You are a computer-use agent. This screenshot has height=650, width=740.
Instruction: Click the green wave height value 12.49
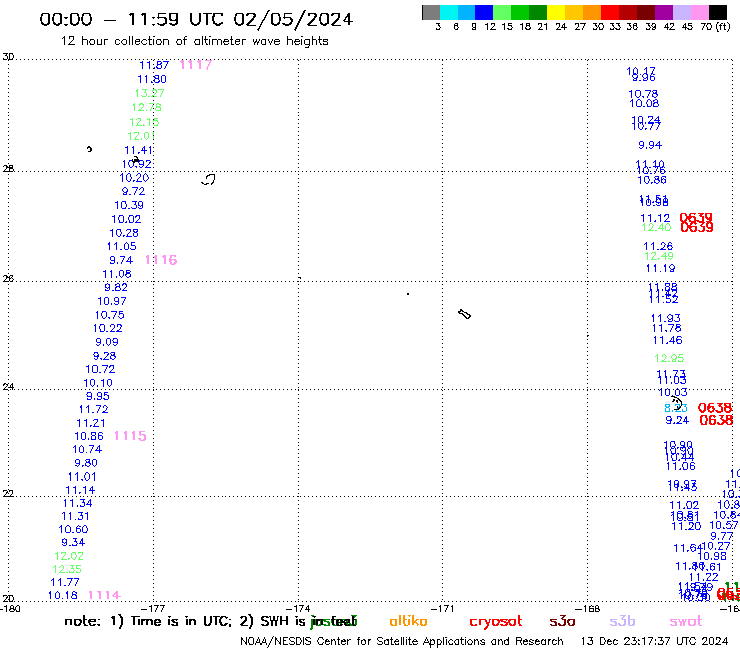coord(659,256)
